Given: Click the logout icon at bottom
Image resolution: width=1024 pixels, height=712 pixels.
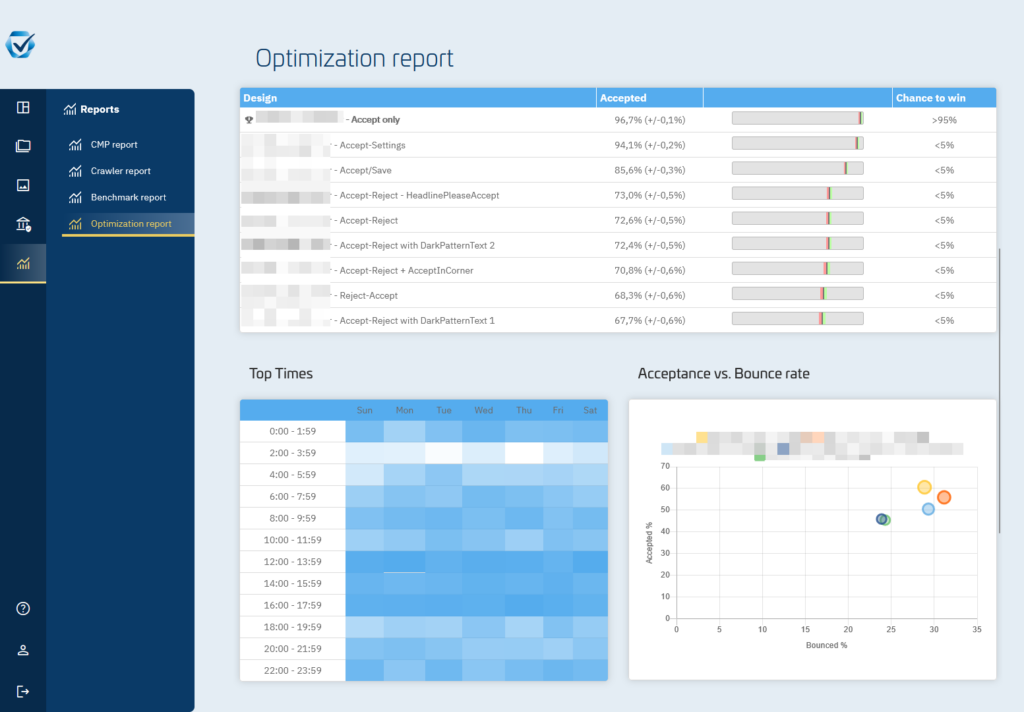Looking at the screenshot, I should pyautogui.click(x=23, y=691).
